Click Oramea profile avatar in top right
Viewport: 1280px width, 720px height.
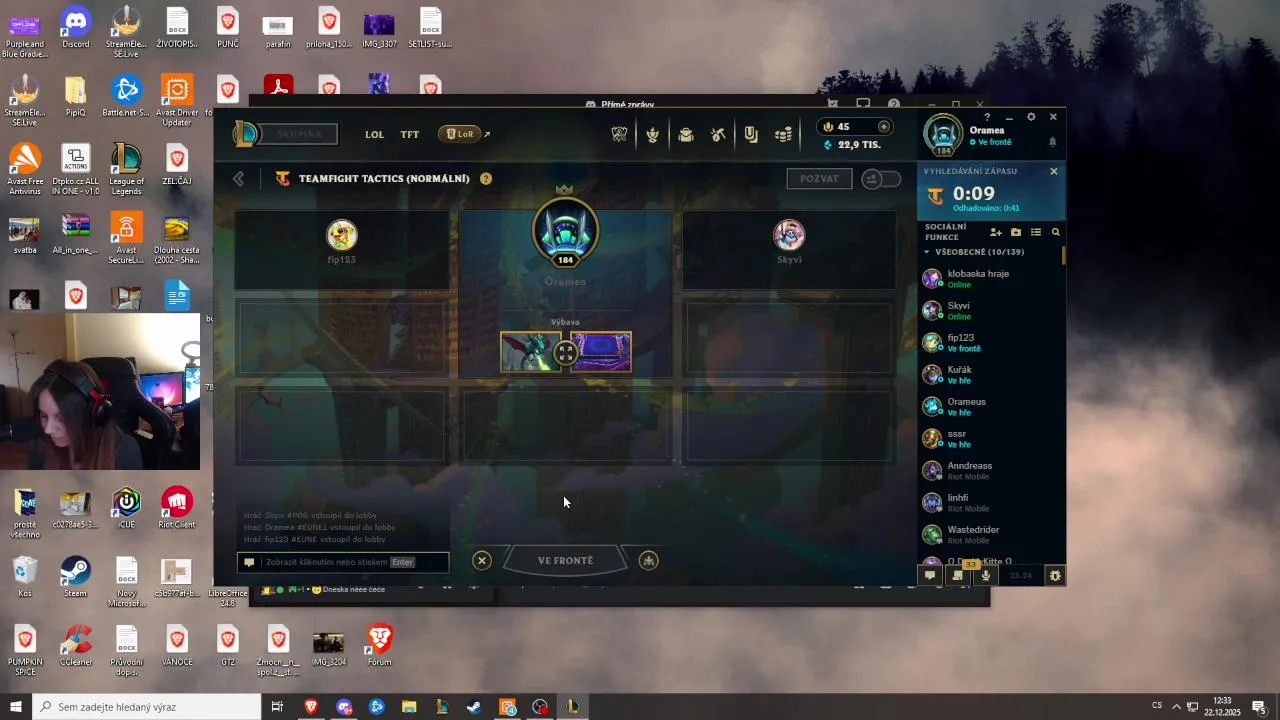[943, 135]
